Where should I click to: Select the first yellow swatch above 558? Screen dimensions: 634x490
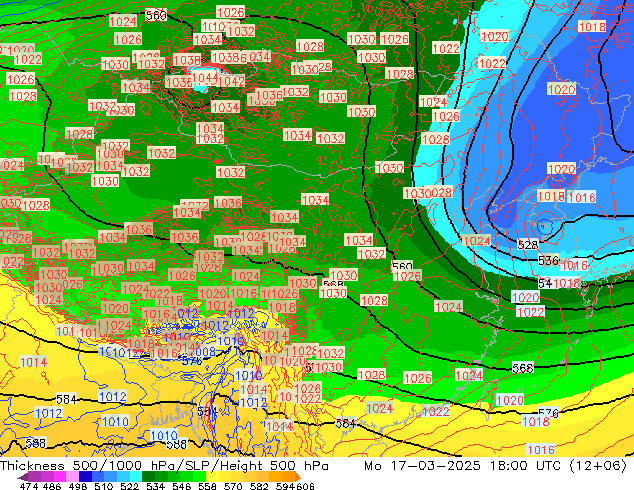[x=212, y=476]
